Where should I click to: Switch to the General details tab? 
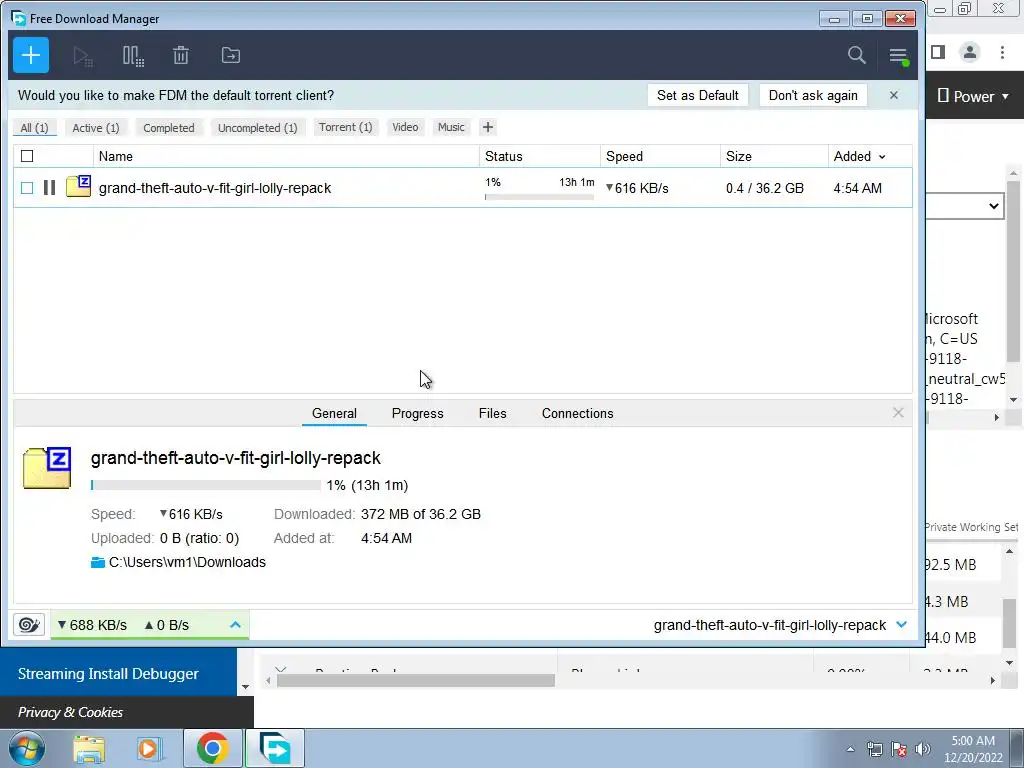334,413
